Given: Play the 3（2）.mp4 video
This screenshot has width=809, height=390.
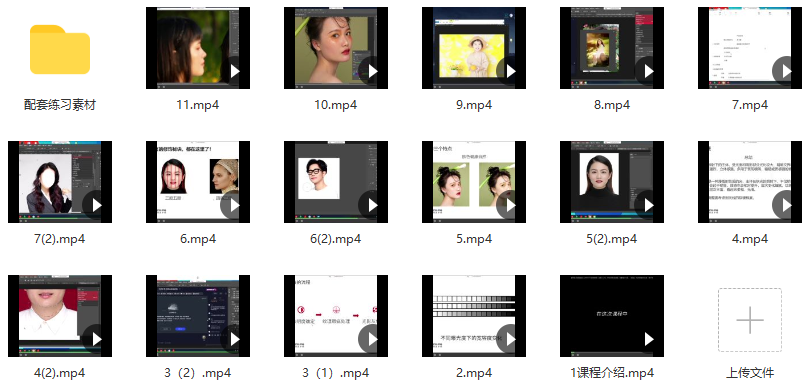Looking at the screenshot, I should tap(235, 339).
